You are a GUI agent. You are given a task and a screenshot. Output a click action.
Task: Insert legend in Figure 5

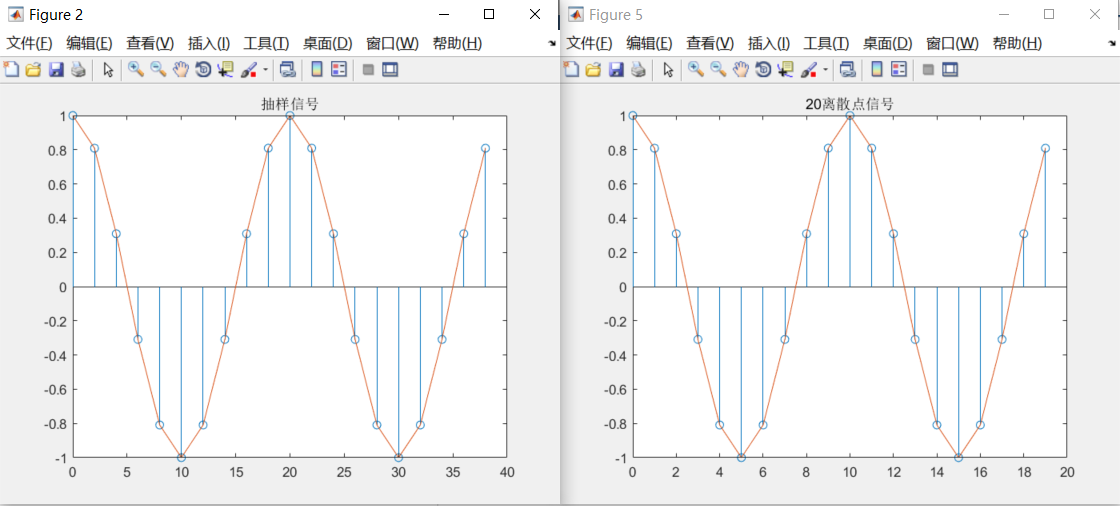click(x=899, y=69)
